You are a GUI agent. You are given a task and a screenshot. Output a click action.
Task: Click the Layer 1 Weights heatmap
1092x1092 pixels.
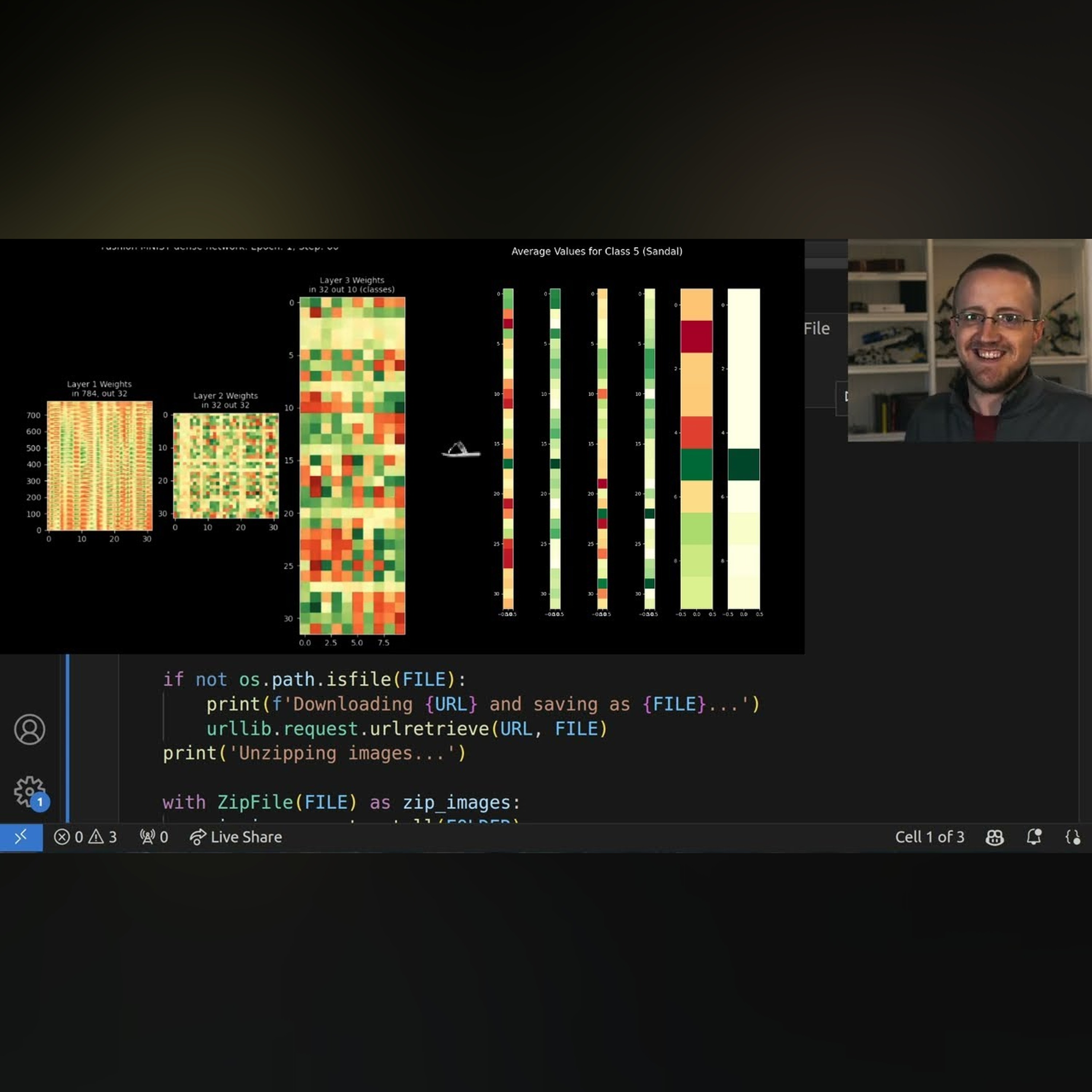(x=99, y=466)
